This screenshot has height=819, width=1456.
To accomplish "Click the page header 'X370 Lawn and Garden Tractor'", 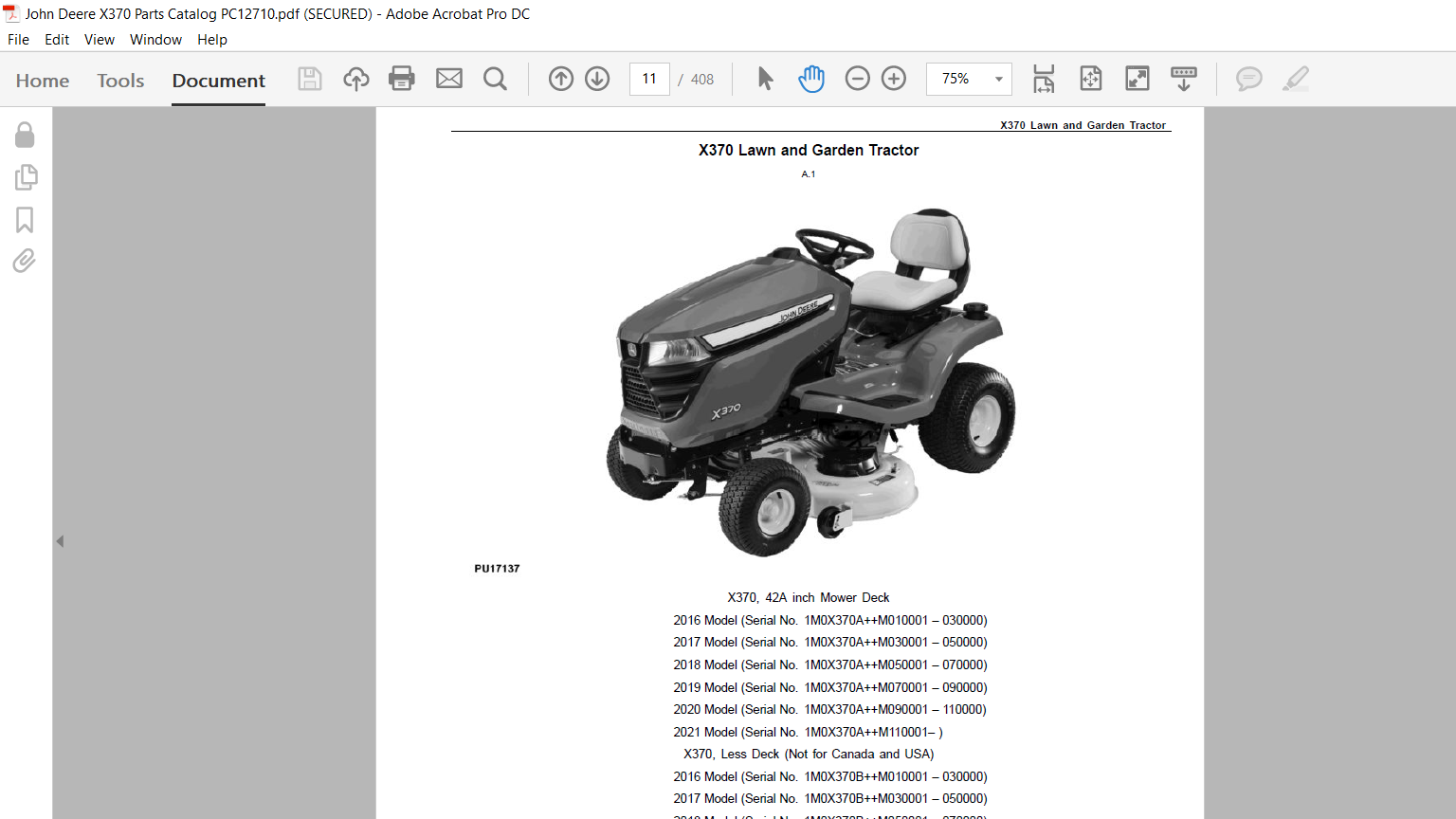I will click(1083, 125).
